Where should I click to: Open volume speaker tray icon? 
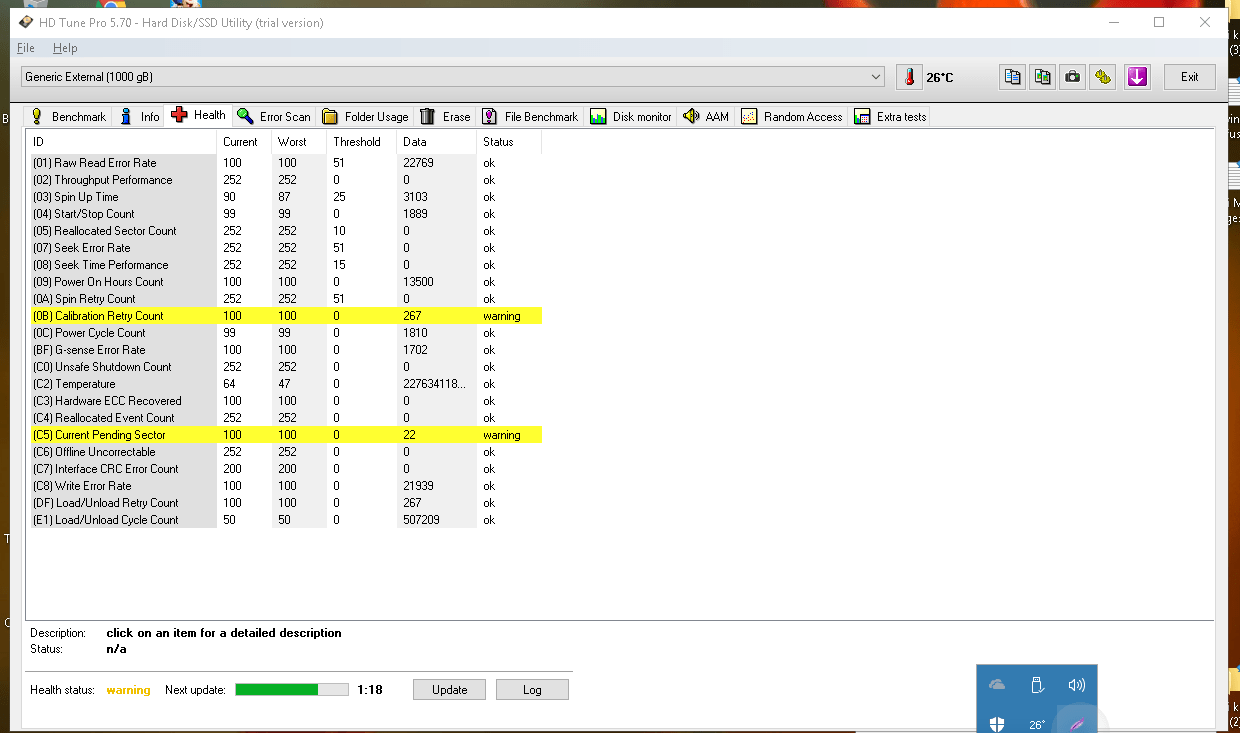click(1076, 685)
